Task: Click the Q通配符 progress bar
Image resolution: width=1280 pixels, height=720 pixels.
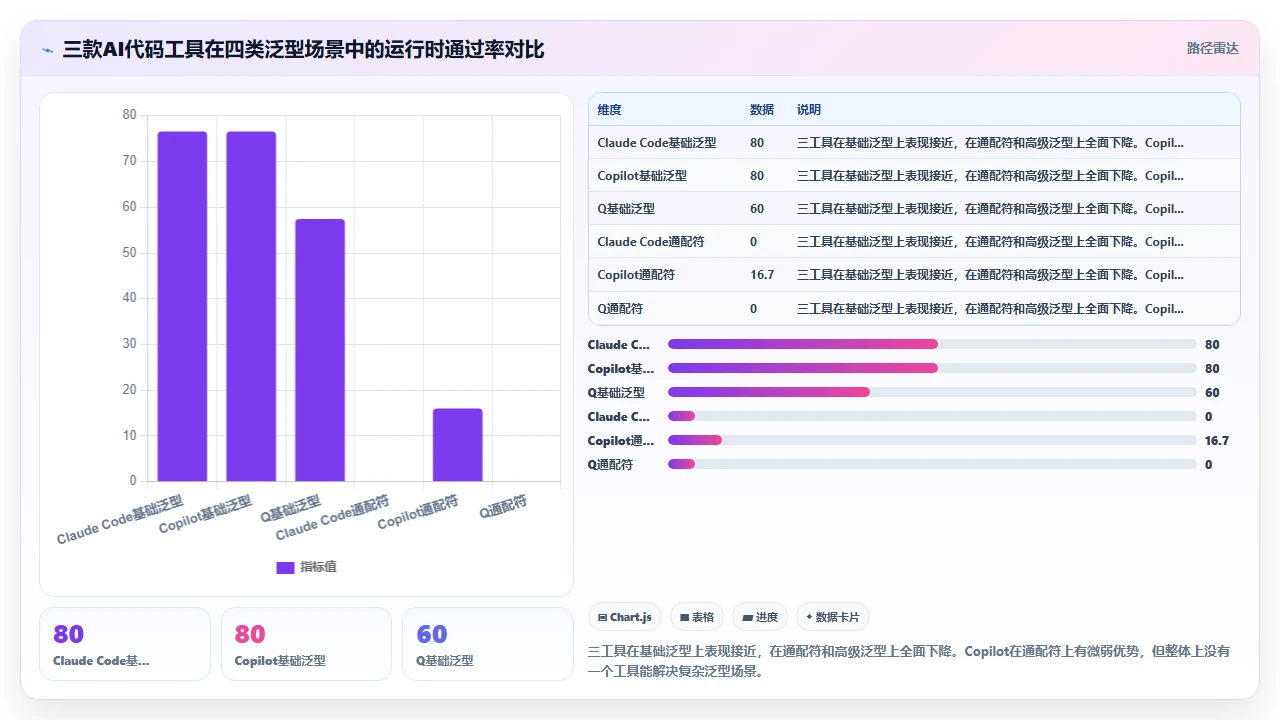Action: coord(932,464)
